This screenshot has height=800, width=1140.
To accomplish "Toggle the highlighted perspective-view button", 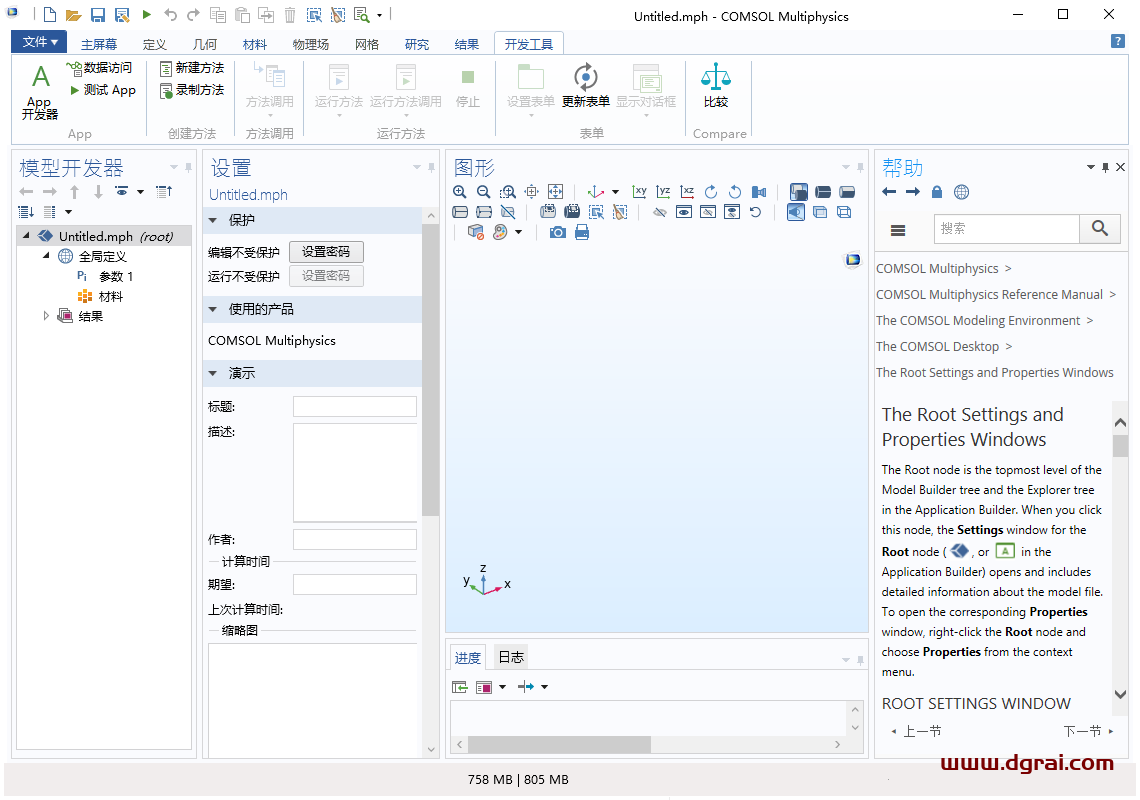I will [x=796, y=212].
